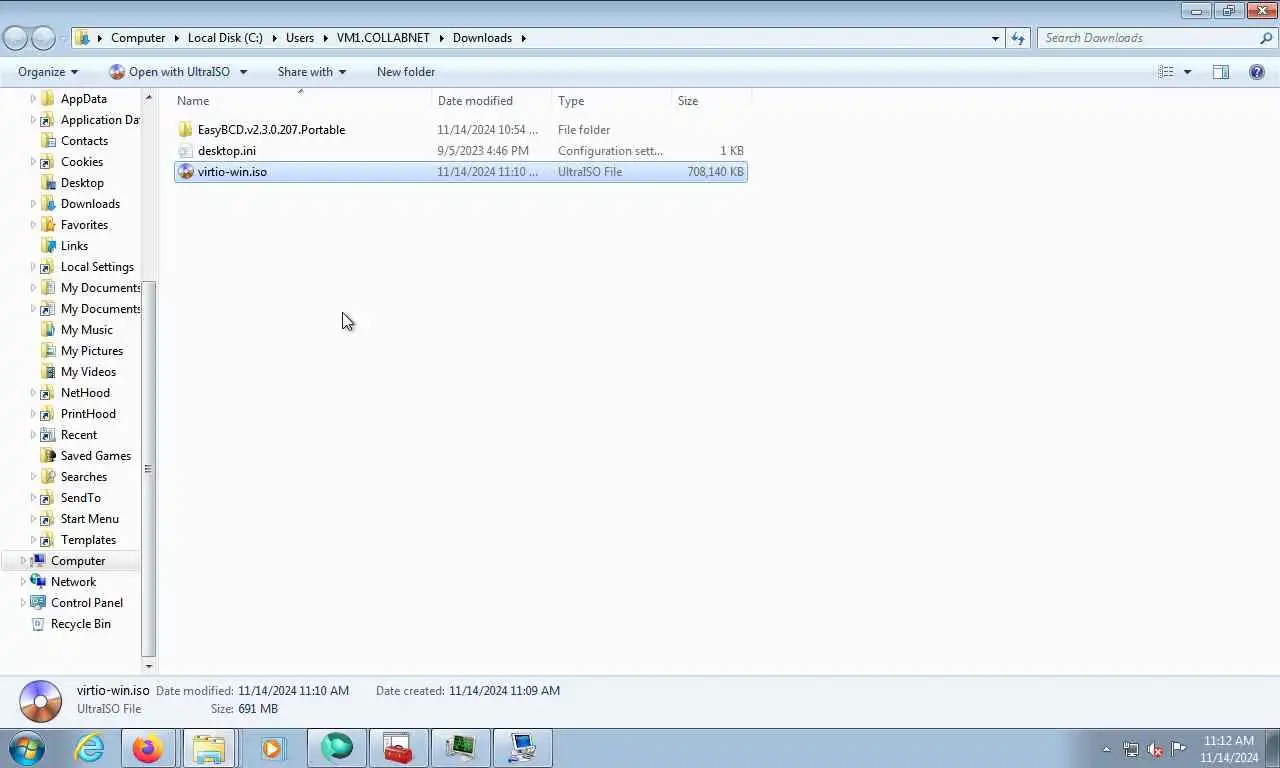Screen dimensions: 1280x768
Task: Launch Internet Explorer from the taskbar
Action: coord(90,748)
